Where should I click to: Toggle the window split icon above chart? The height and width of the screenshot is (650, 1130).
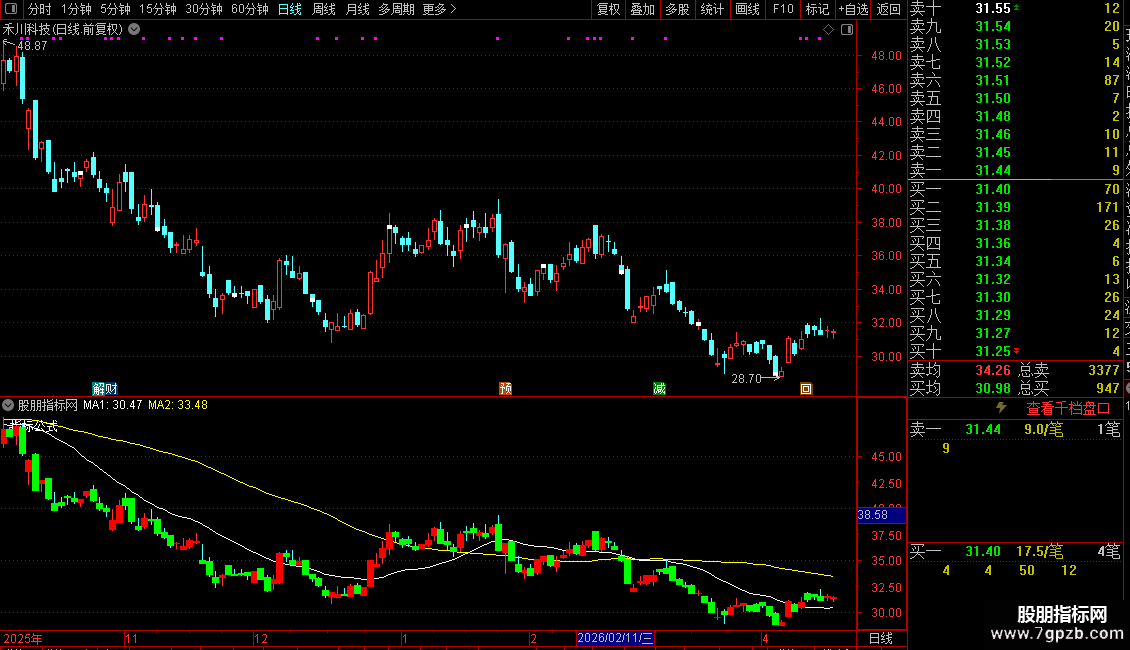click(x=847, y=30)
